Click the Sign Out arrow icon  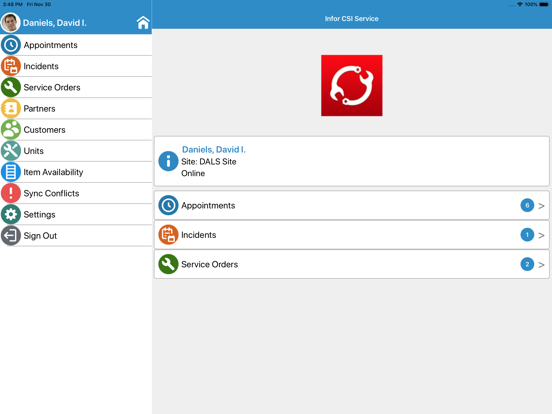11,235
